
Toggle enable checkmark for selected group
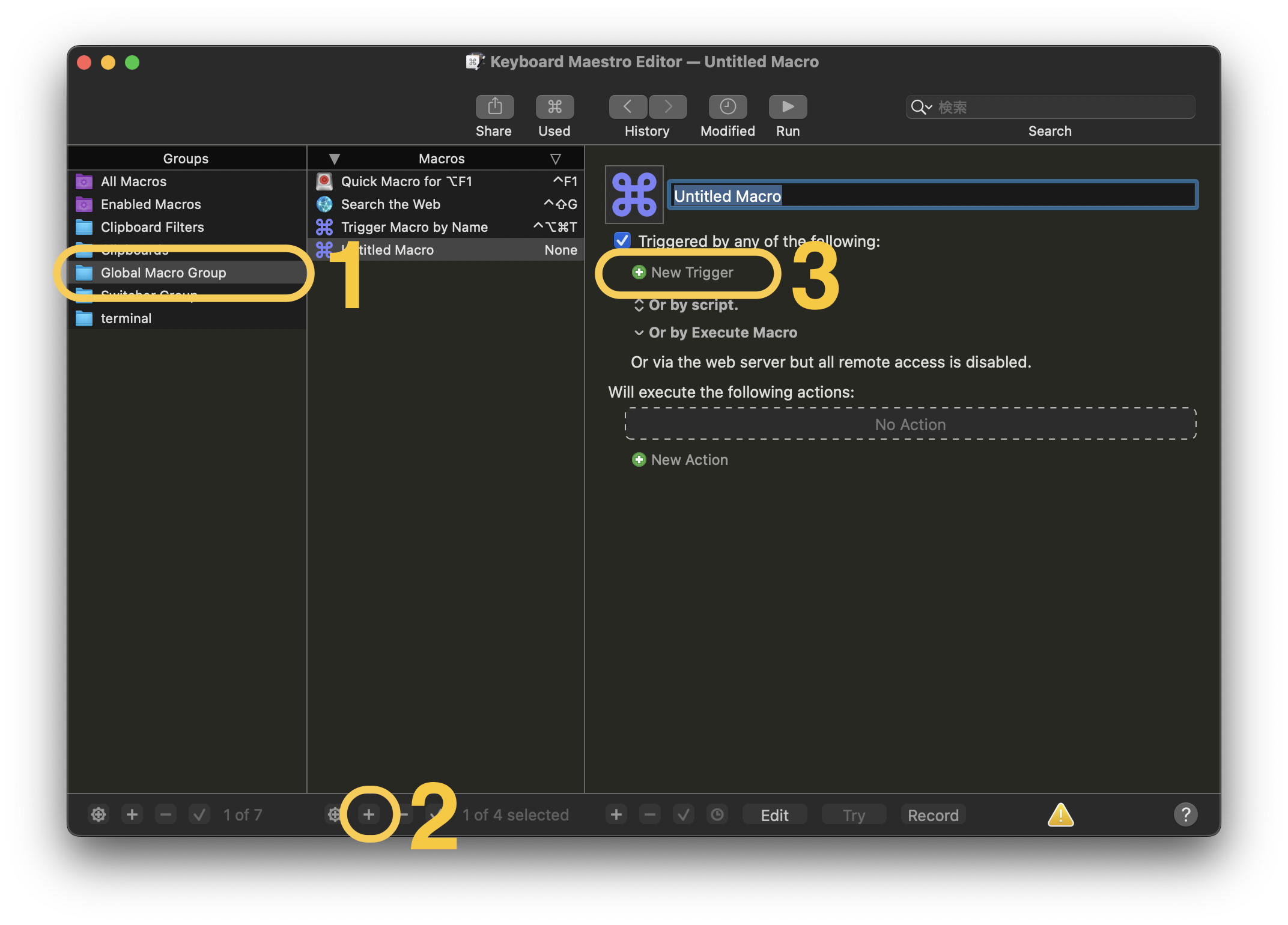199,815
